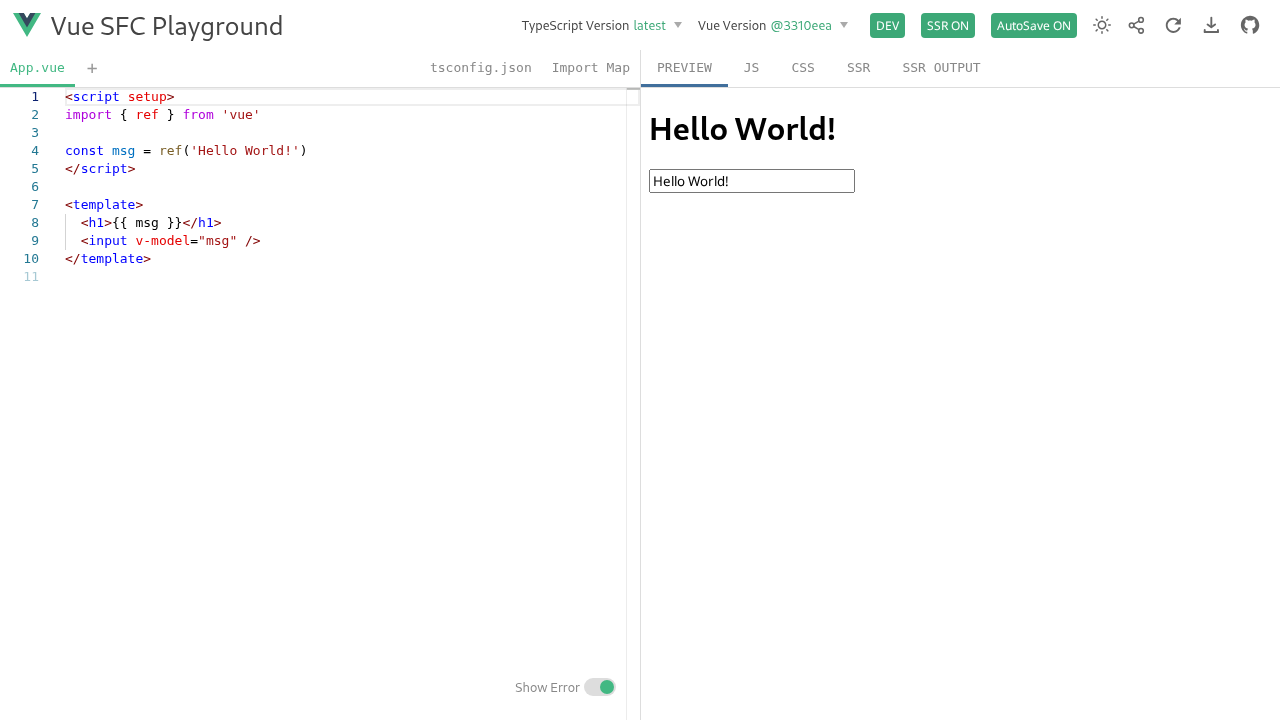The height and width of the screenshot is (720, 1280).
Task: Switch to the SSR tab
Action: pos(858,68)
